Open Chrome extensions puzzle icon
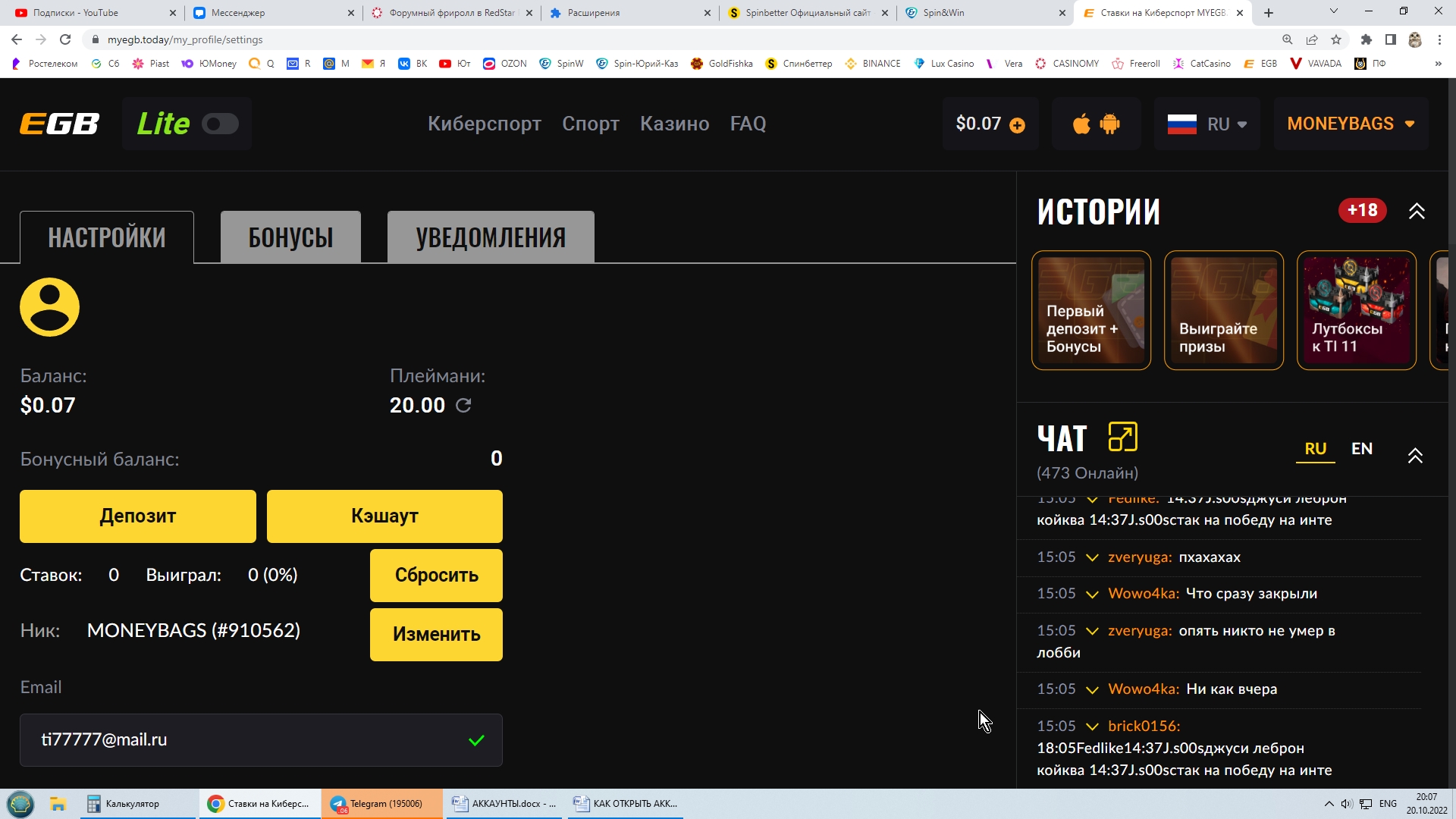This screenshot has height=819, width=1456. click(x=1367, y=39)
